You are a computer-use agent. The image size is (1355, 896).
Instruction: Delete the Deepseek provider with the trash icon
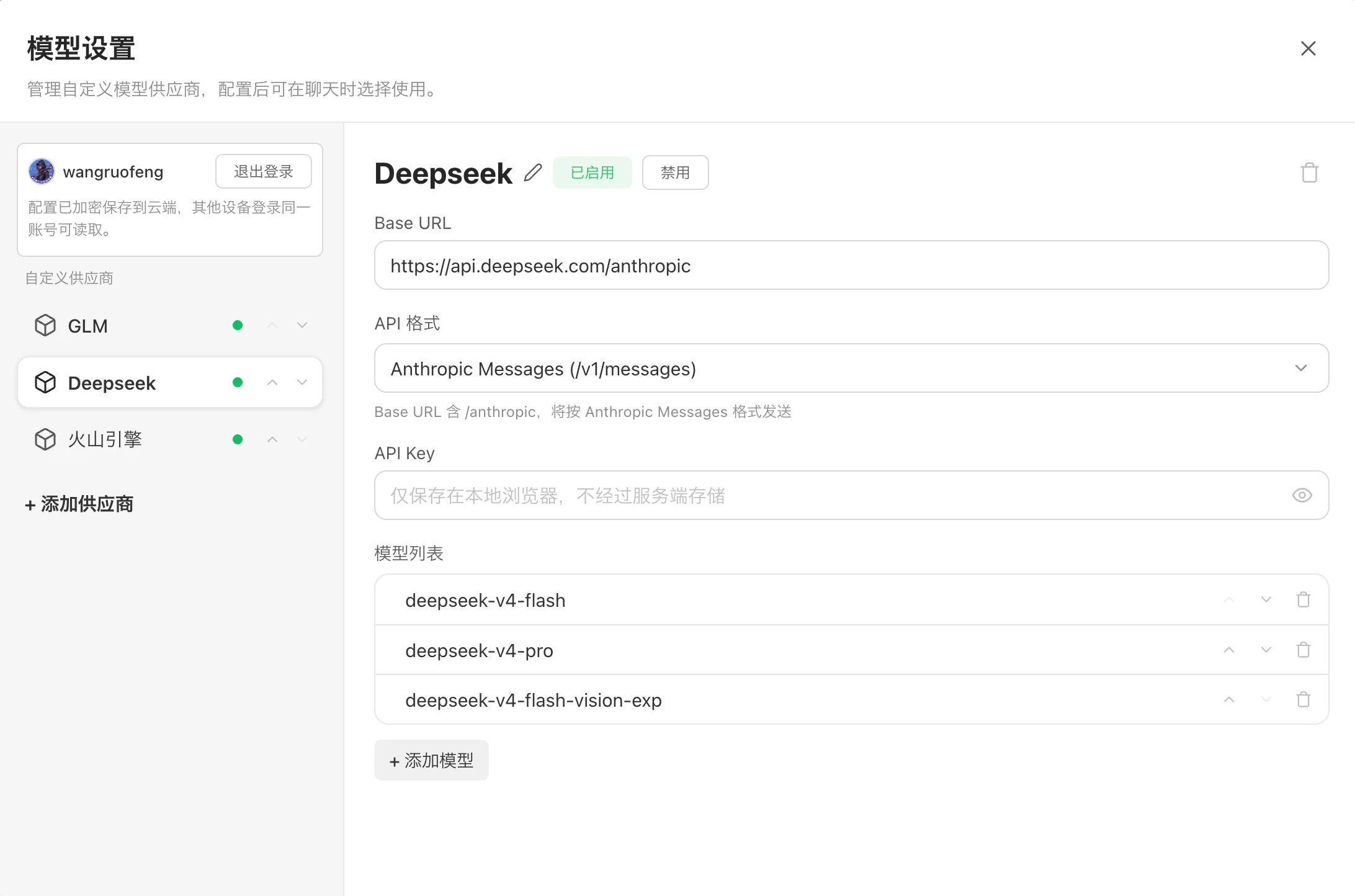pyautogui.click(x=1309, y=172)
